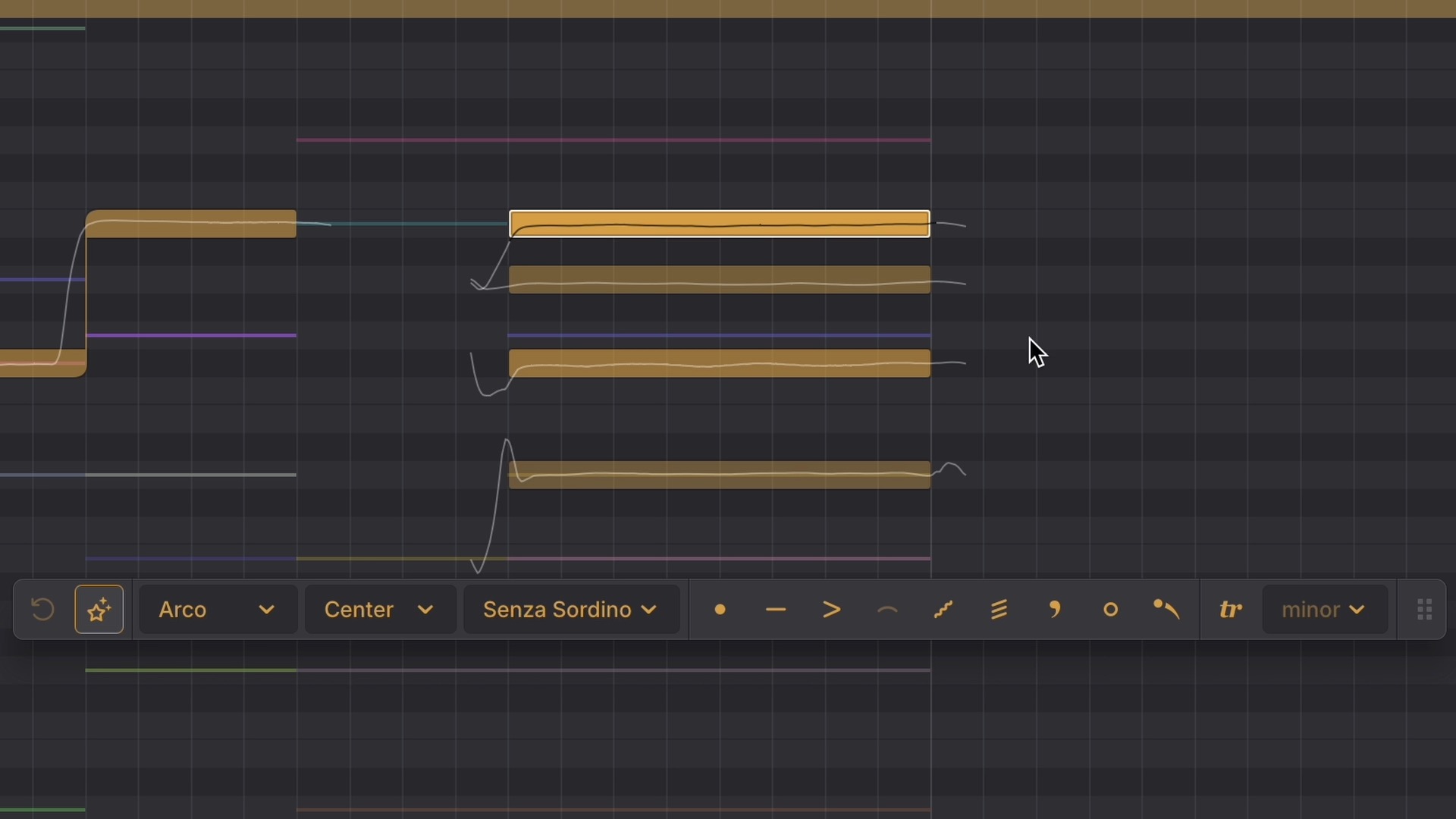1456x819 pixels.
Task: Open the Senza Sordino dropdown
Action: [571, 610]
